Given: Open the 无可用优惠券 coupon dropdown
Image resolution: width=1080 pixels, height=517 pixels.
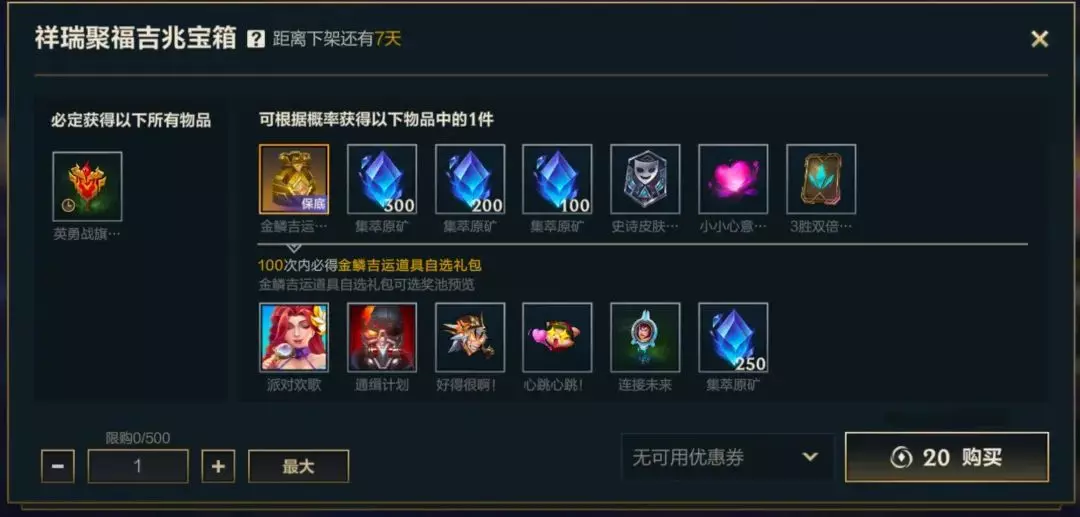Looking at the screenshot, I should 727,457.
